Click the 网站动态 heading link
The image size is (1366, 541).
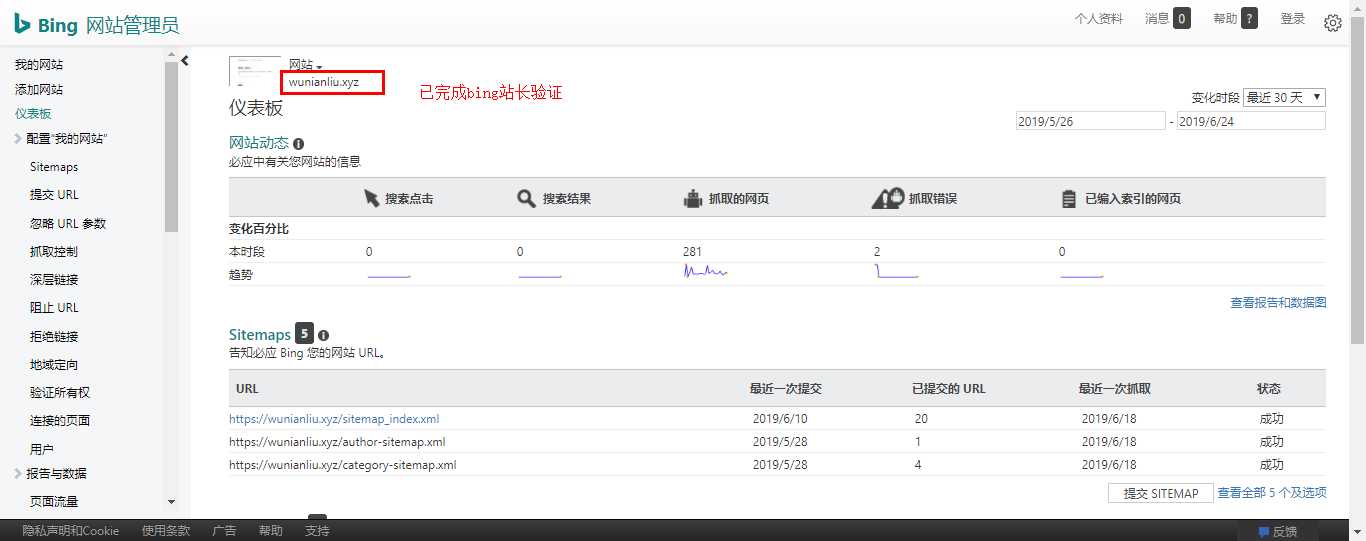coord(259,143)
